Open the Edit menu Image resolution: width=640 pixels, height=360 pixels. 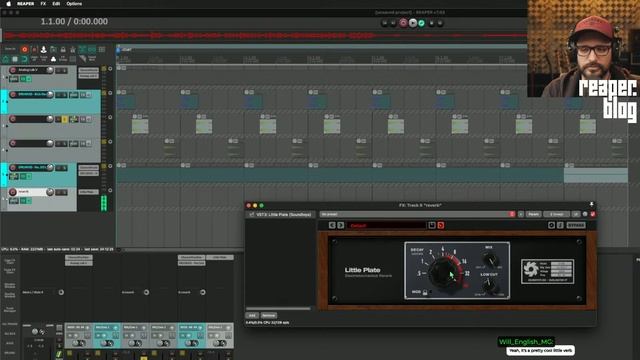click(56, 4)
